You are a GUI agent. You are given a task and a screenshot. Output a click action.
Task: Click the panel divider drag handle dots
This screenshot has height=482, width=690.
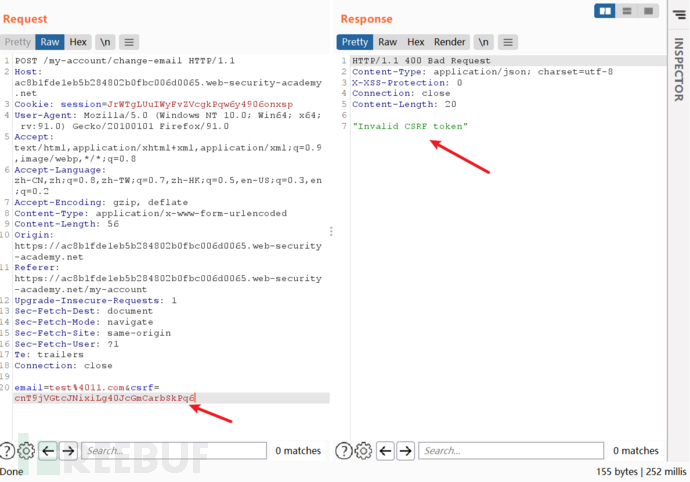pyautogui.click(x=331, y=232)
